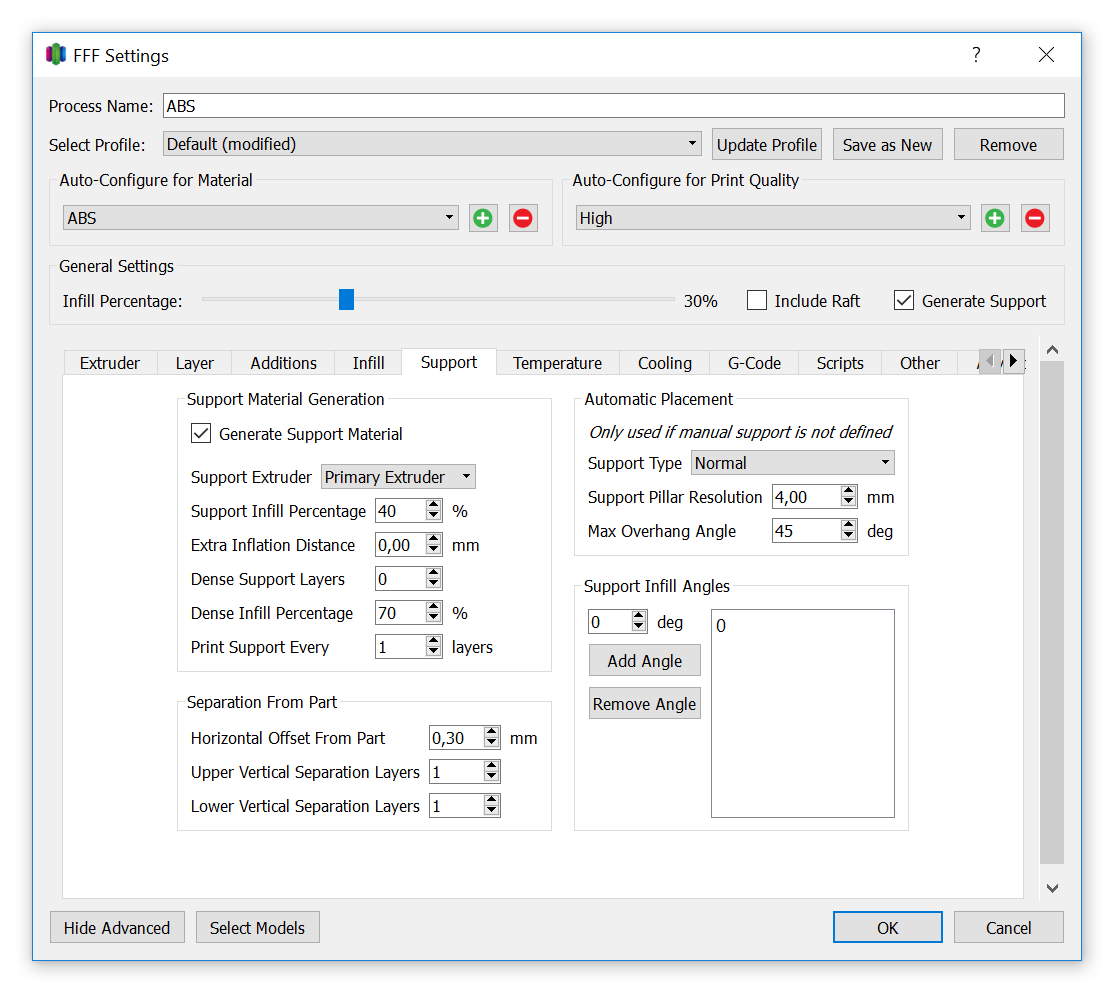The height and width of the screenshot is (993, 1114).
Task: Show more tabs with right arrow
Action: pyautogui.click(x=1013, y=361)
